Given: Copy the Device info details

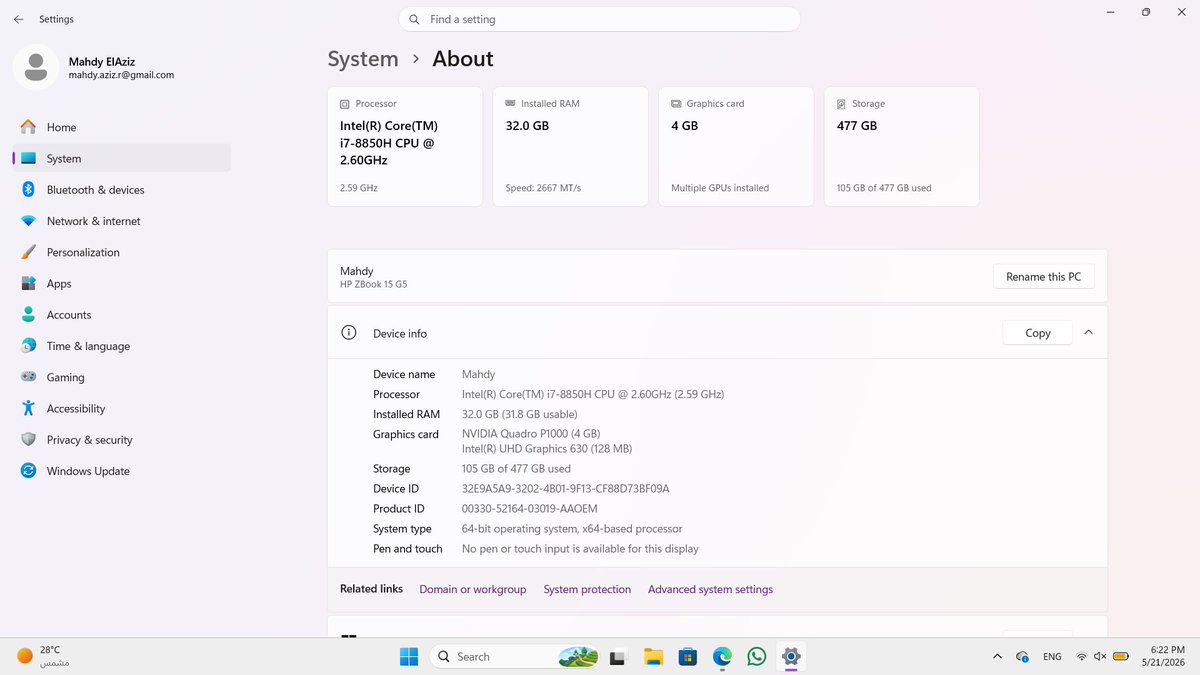Looking at the screenshot, I should tap(1038, 333).
